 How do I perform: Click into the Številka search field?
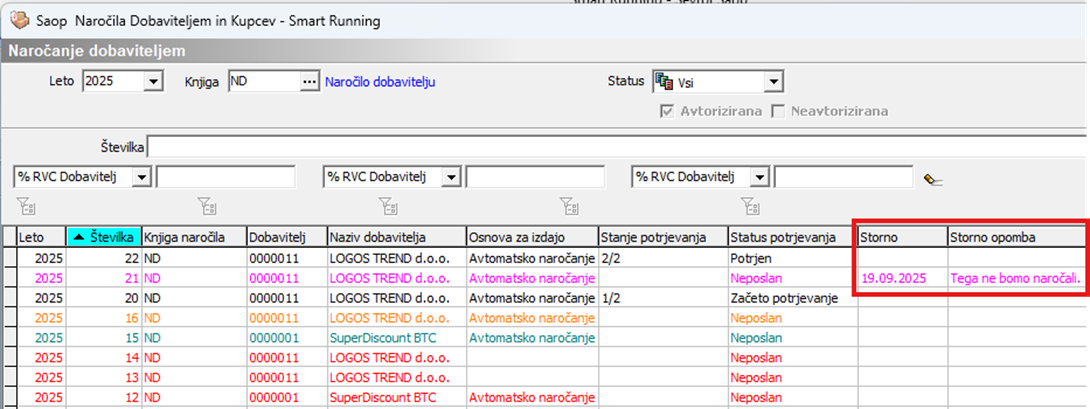pos(619,147)
